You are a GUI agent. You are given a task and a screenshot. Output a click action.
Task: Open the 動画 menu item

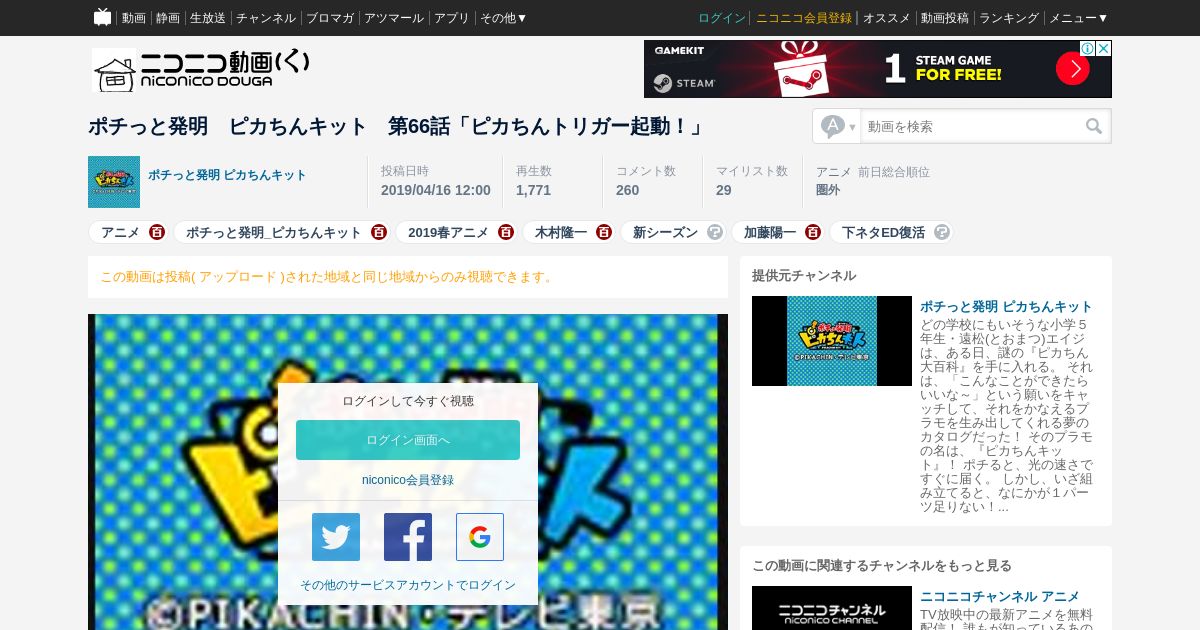tap(134, 18)
